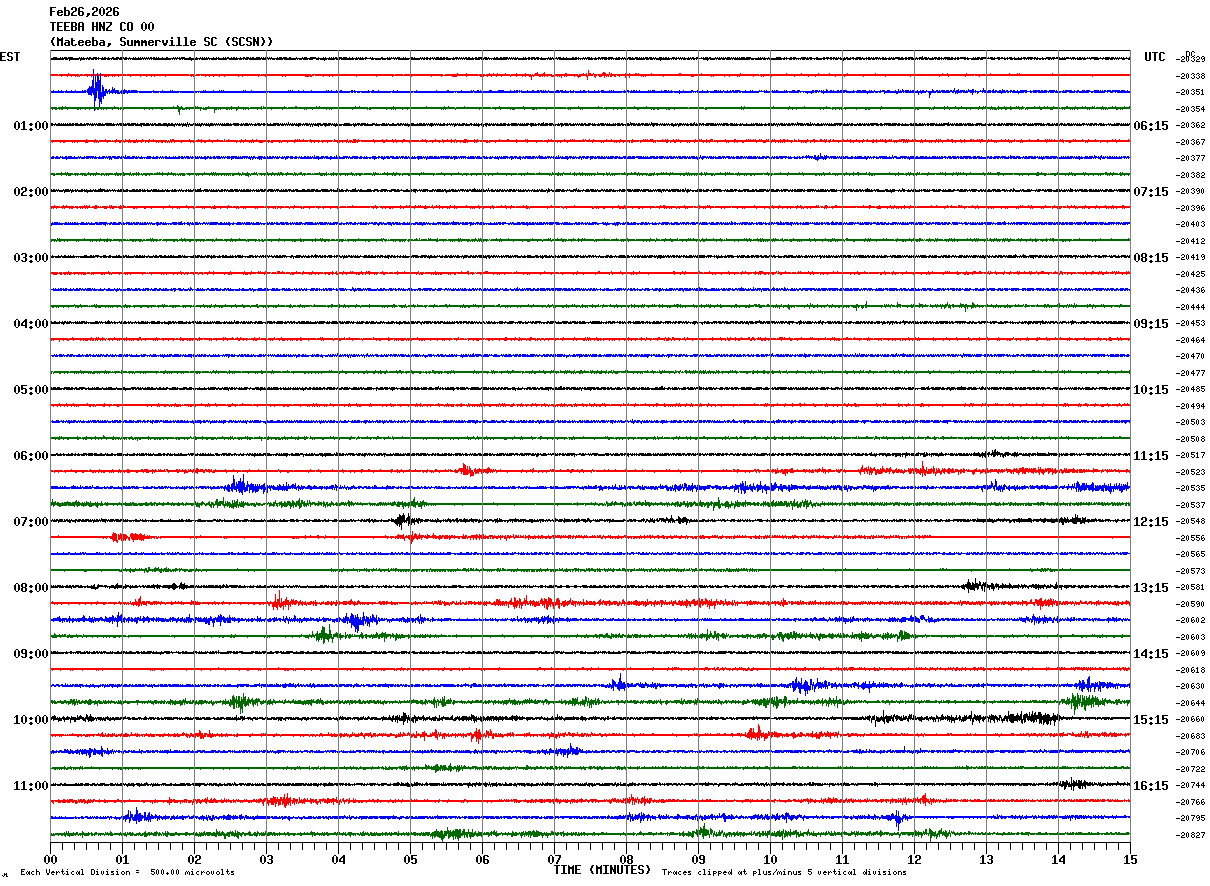Click the DC offset value "-20419"
Image resolution: width=1210 pixels, height=886 pixels.
click(1191, 257)
